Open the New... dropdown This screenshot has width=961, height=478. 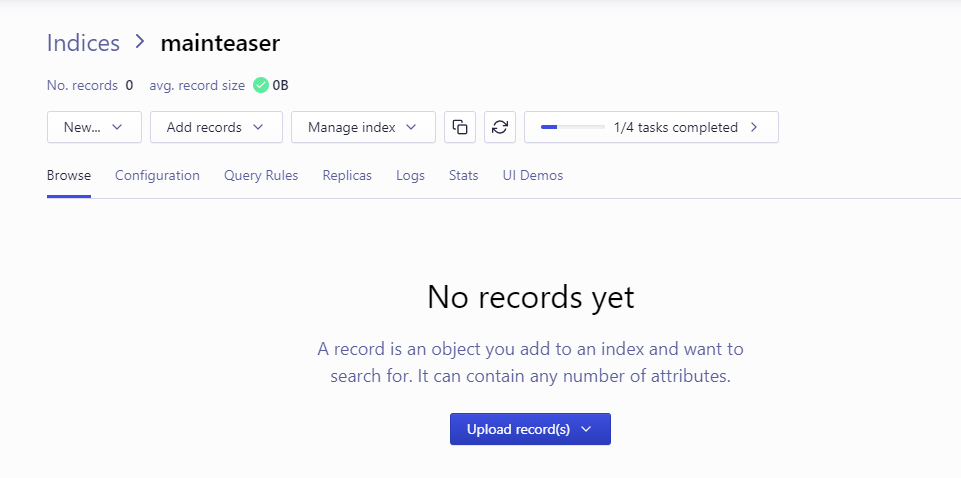click(x=94, y=127)
